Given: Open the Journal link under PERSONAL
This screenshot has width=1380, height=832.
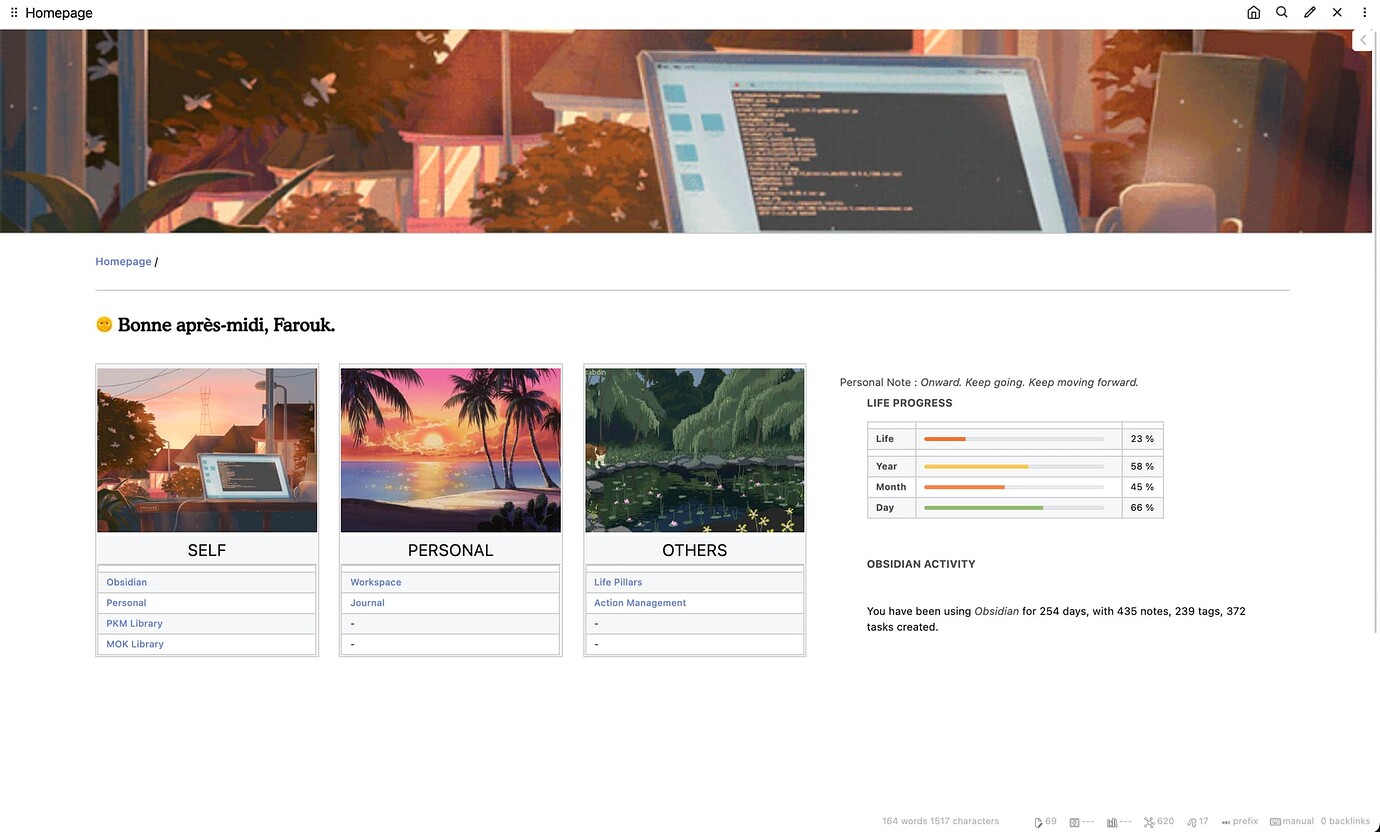Looking at the screenshot, I should click(x=367, y=603).
